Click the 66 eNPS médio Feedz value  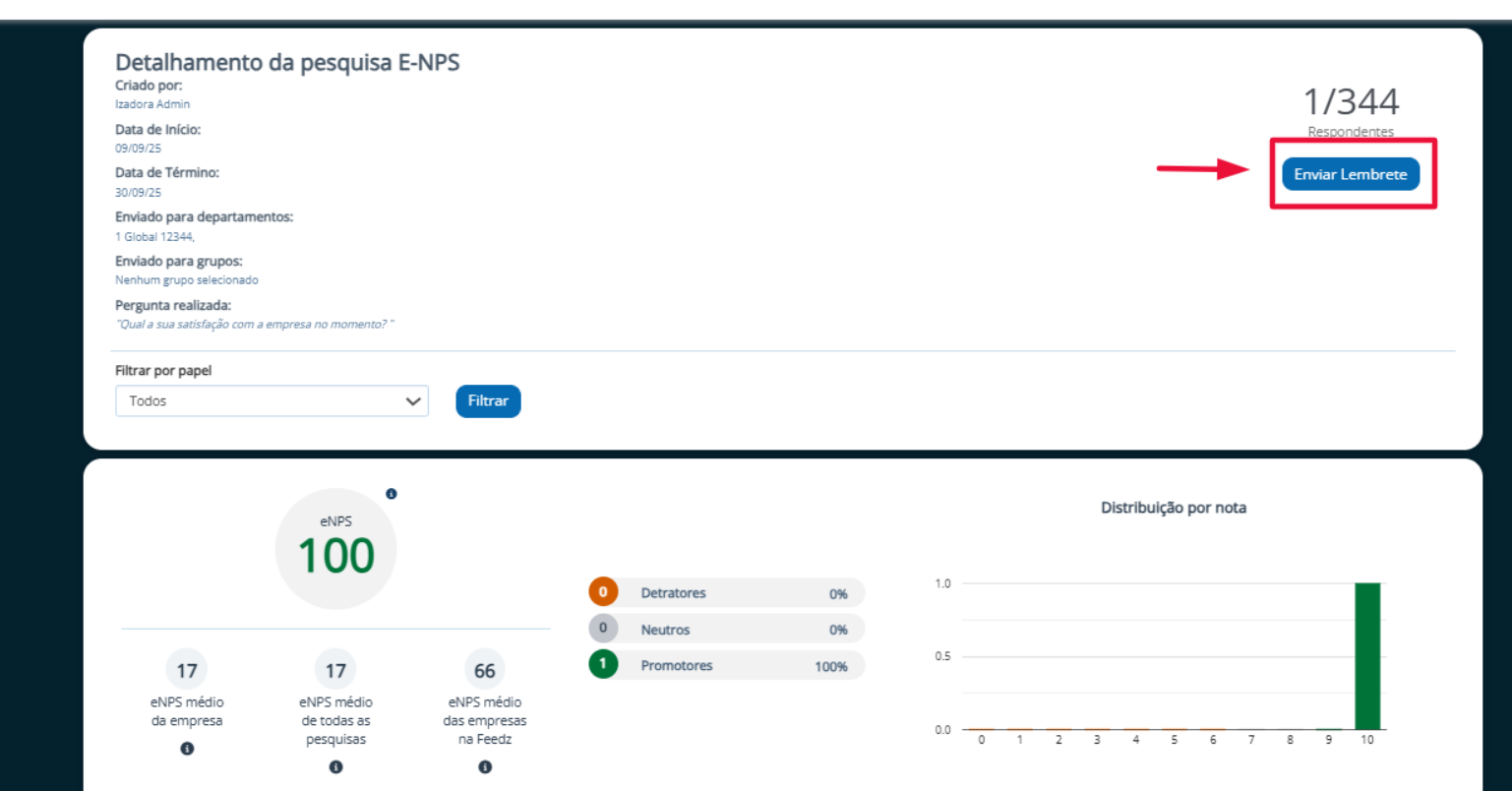coord(485,670)
